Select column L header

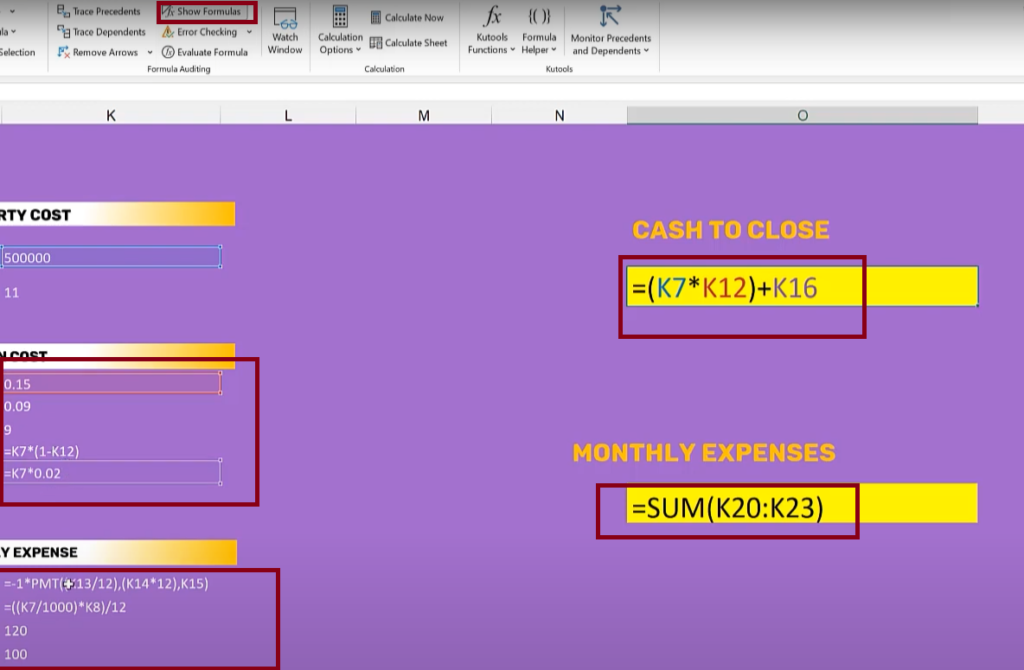pos(288,116)
